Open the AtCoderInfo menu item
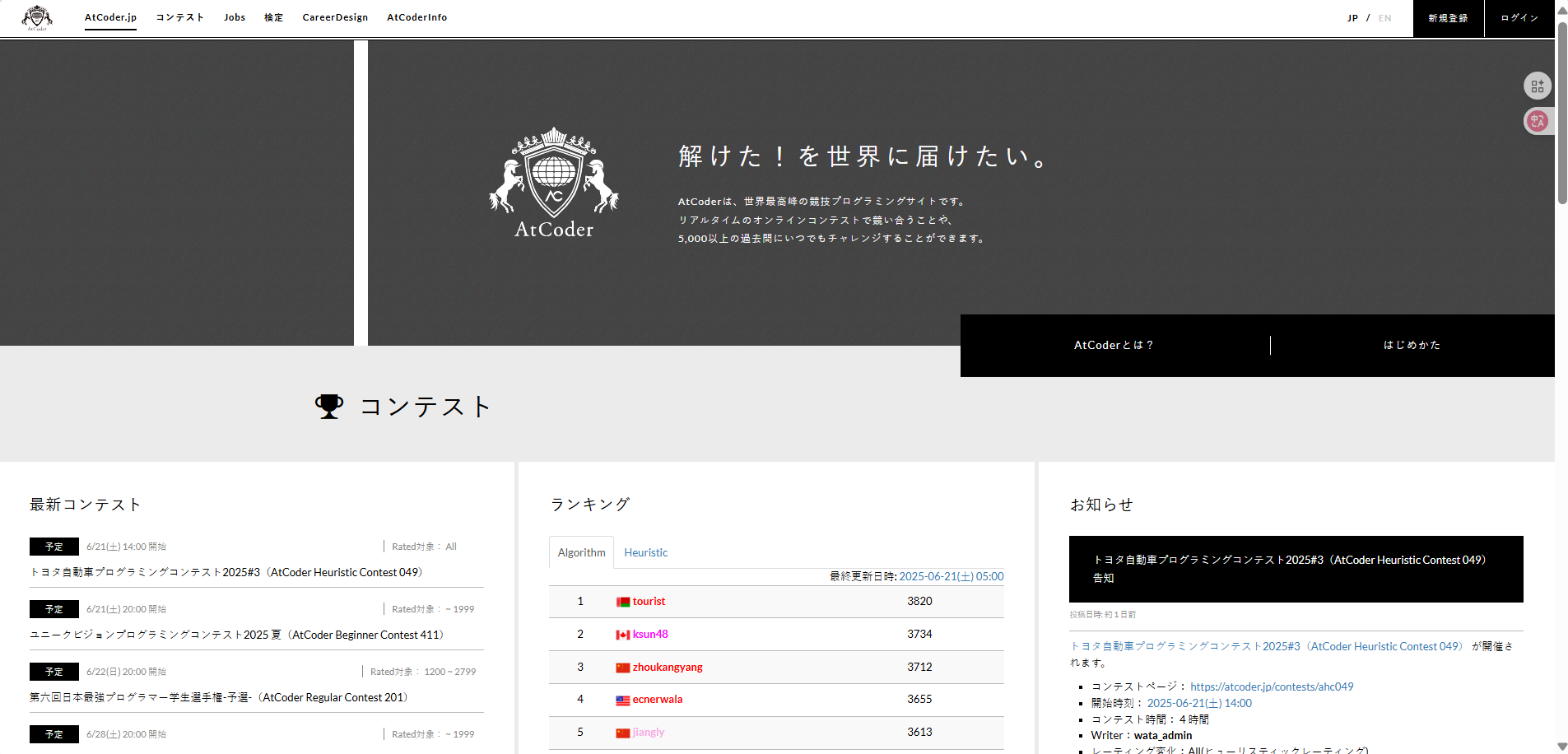1568x754 pixels. point(416,17)
